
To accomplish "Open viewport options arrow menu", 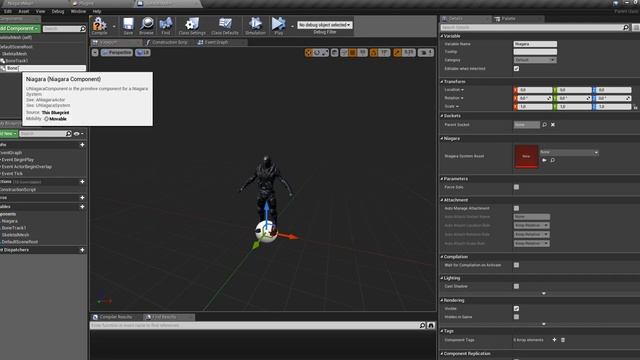I will coord(95,53).
